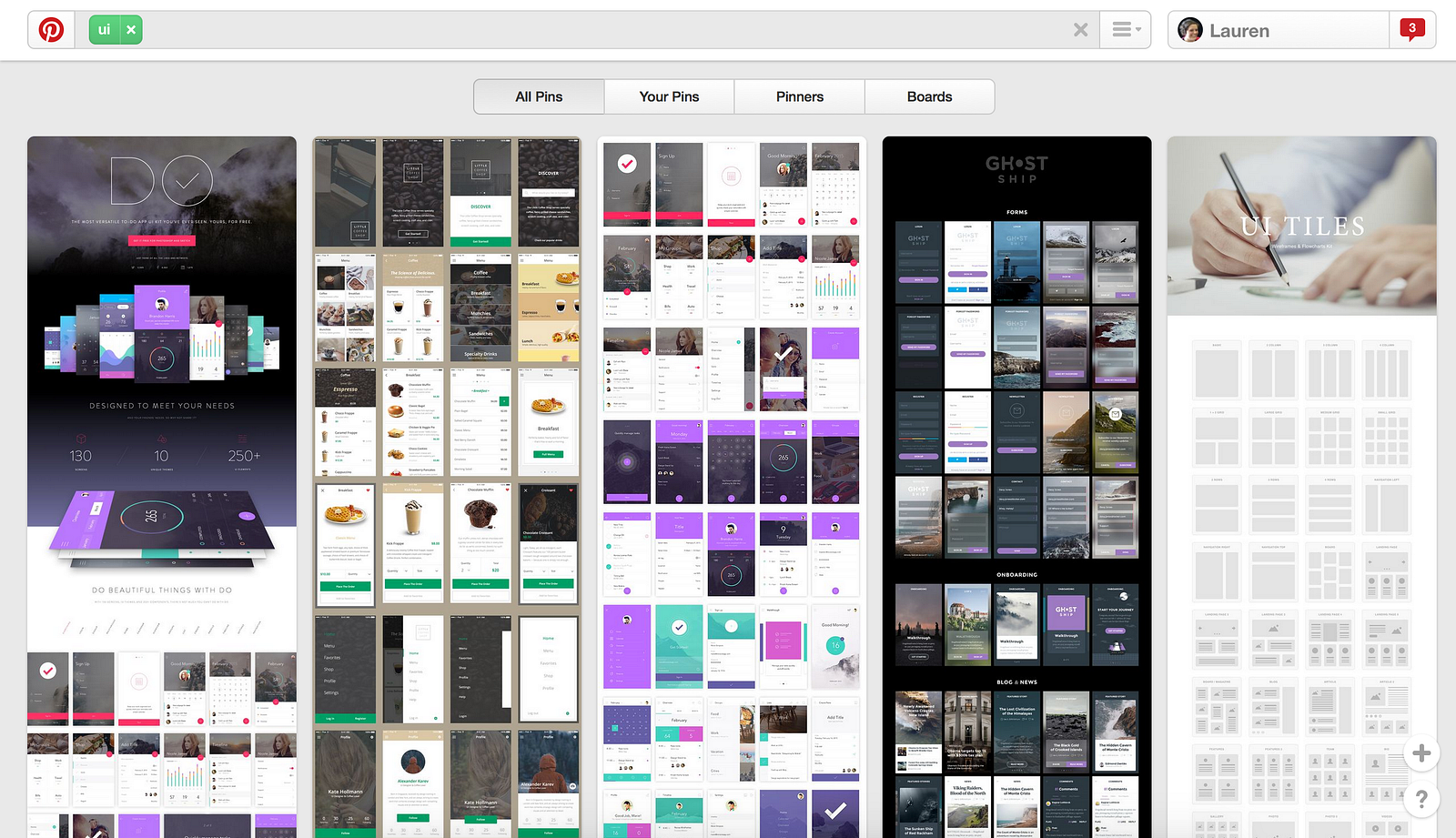This screenshot has height=838, width=1456.
Task: Clear the search bar with the gray X
Action: 1080,30
